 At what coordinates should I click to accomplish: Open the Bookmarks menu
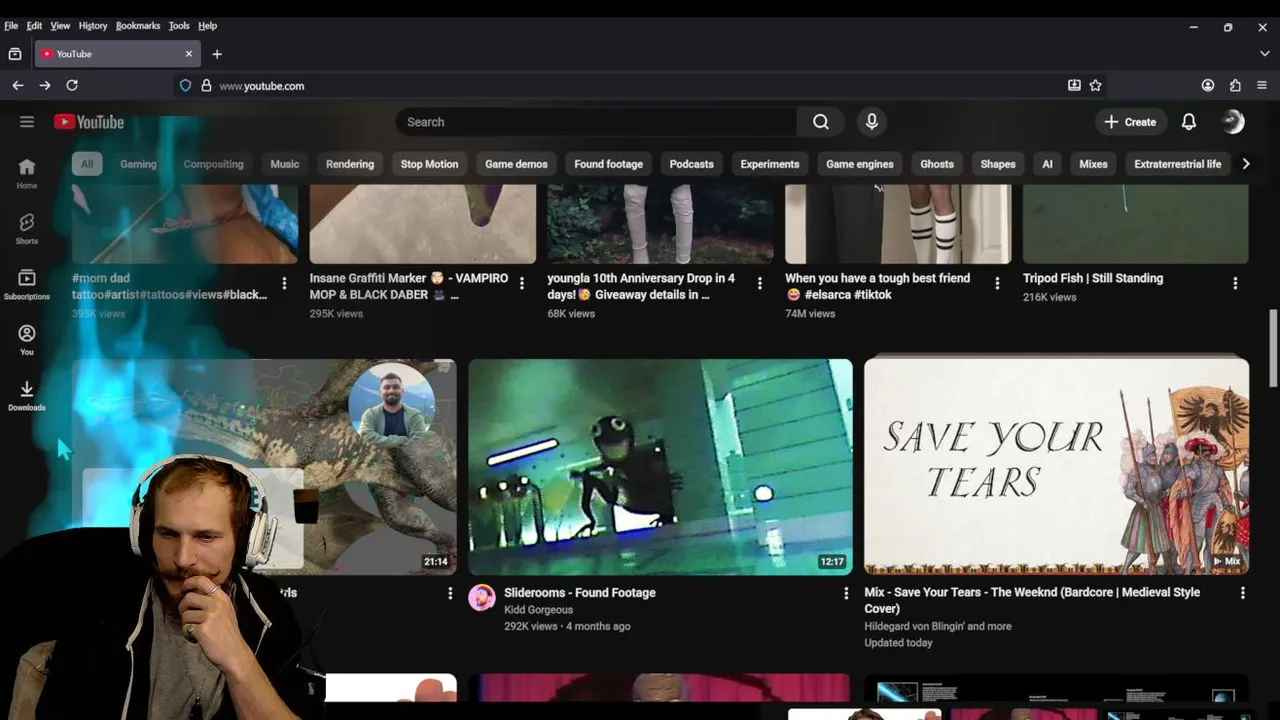[137, 26]
